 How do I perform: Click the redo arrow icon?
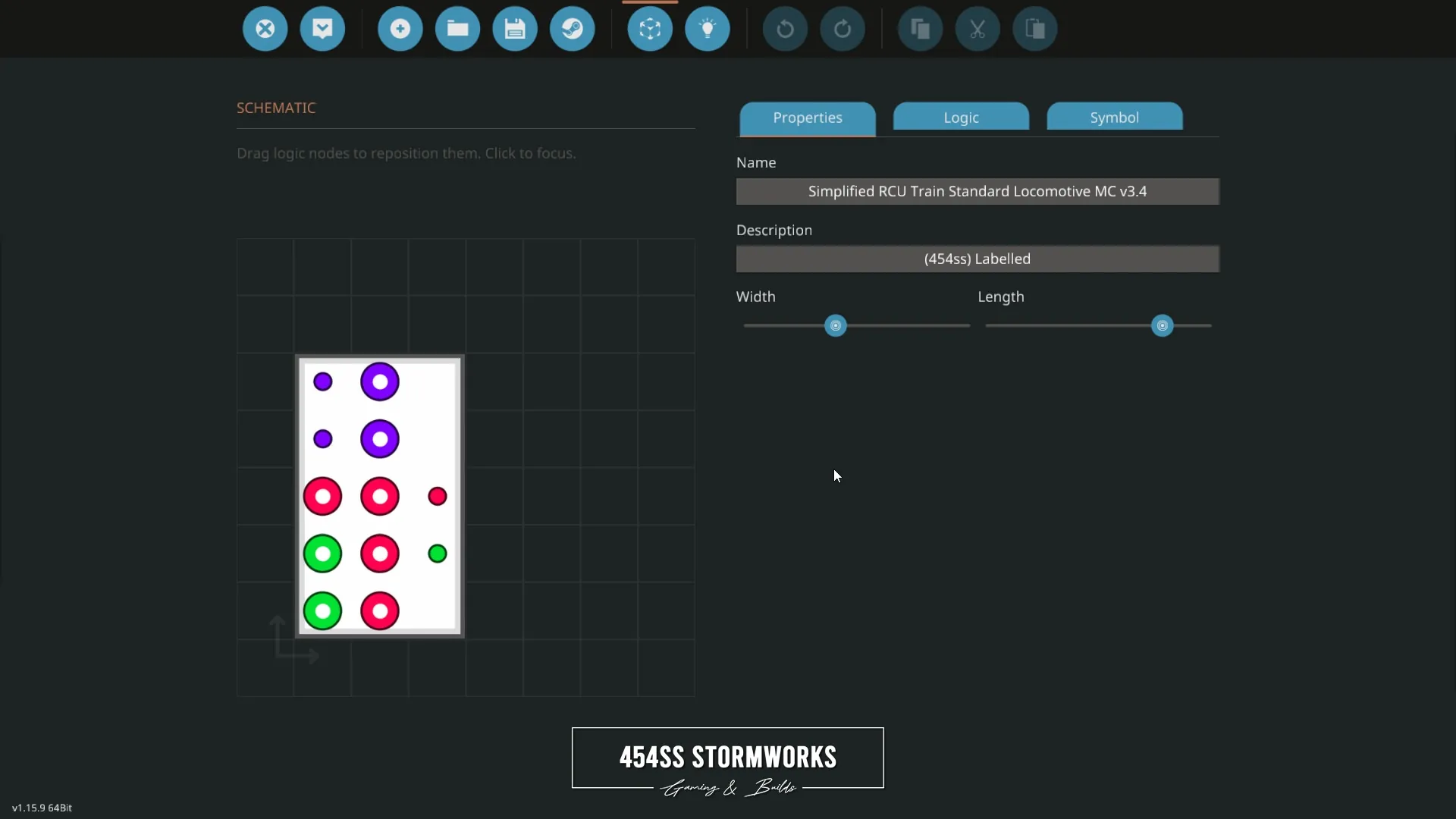[x=843, y=29]
